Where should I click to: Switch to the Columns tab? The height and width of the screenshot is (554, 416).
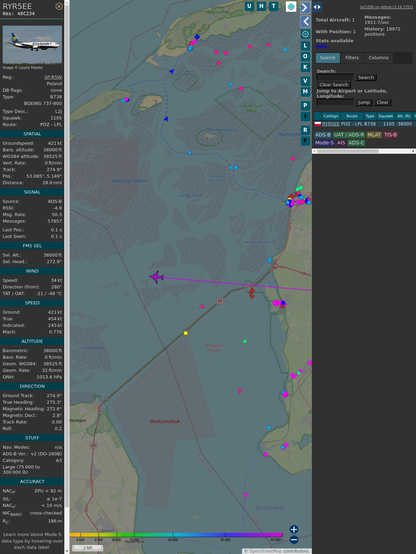(378, 58)
